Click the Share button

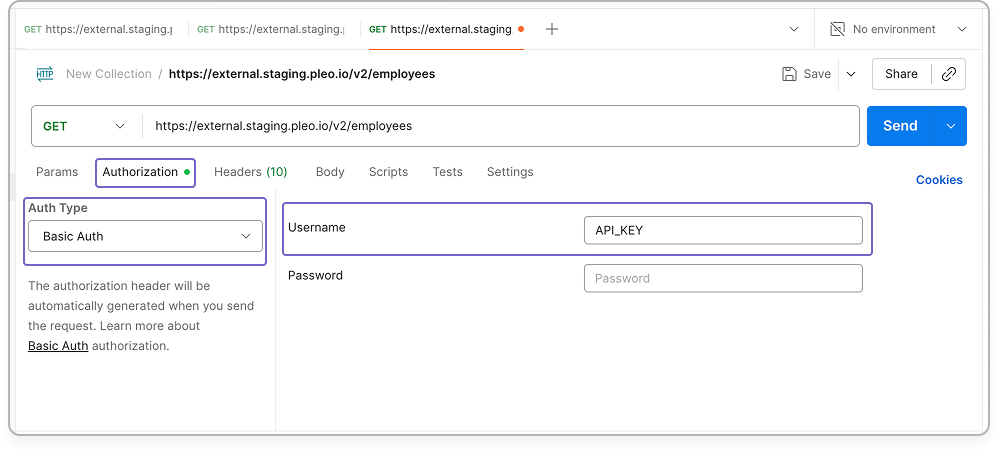coord(901,74)
